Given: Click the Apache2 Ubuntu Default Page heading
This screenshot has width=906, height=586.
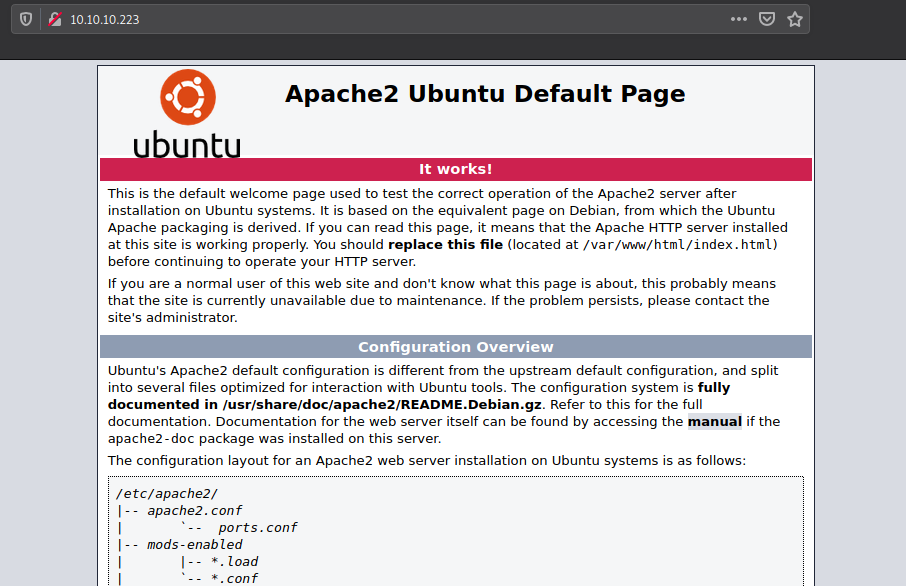Looking at the screenshot, I should (485, 94).
